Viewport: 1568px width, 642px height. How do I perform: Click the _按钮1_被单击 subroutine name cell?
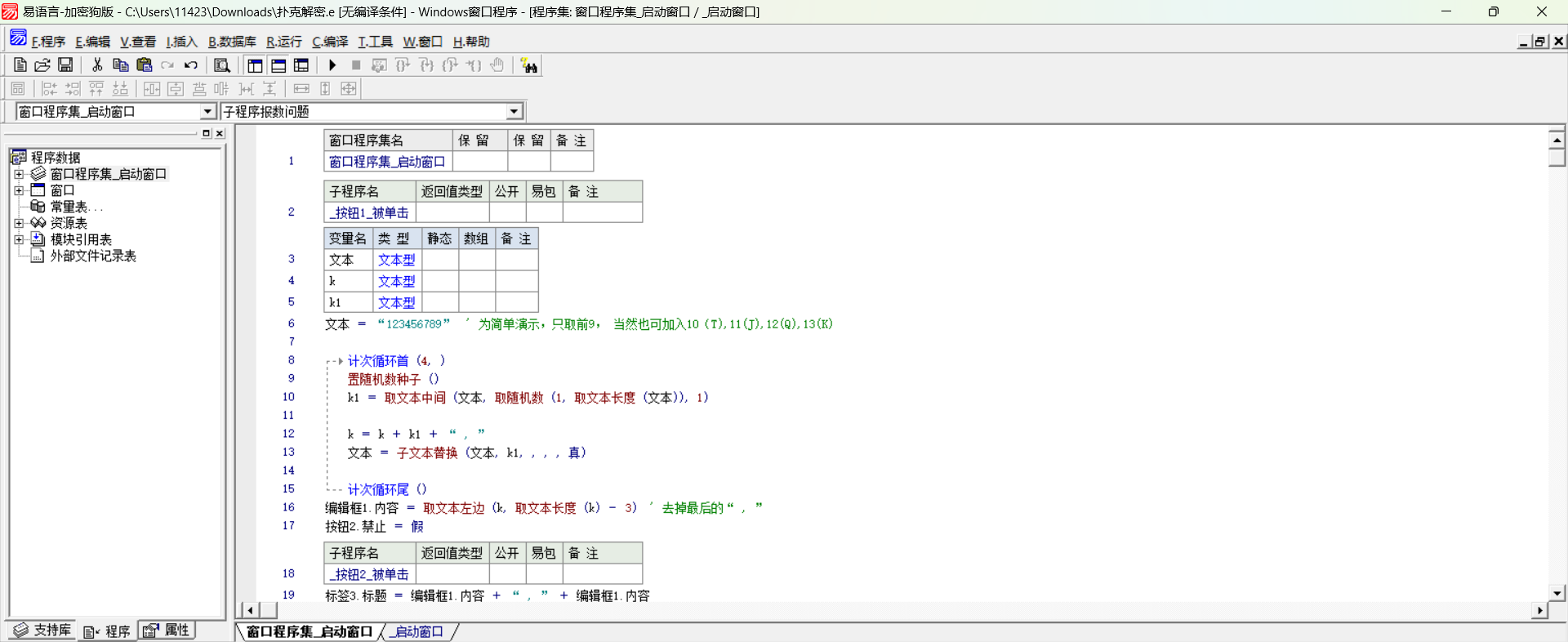[x=371, y=212]
